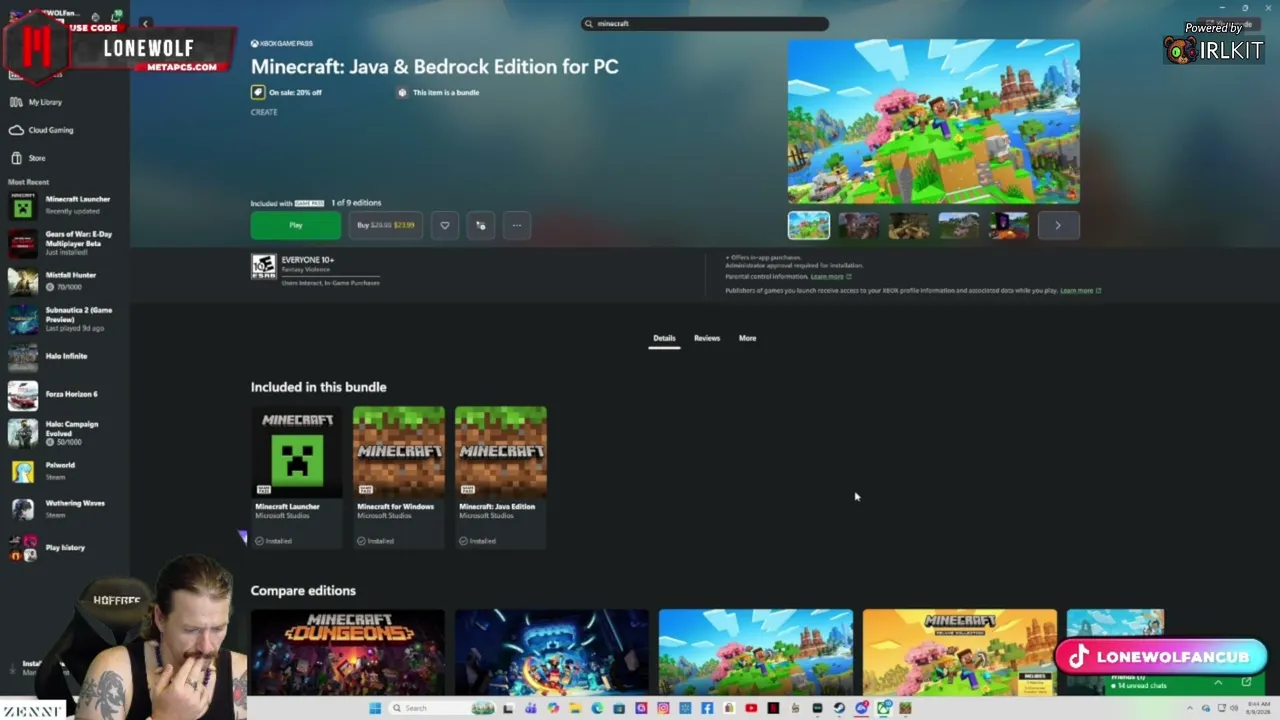Click the manage game icon beside the heart
Image resolution: width=1280 pixels, height=720 pixels.
481,225
